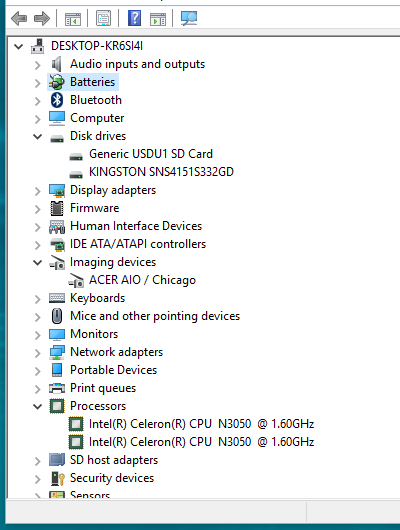Click the Security devices key icon
The image size is (400, 530).
click(x=57, y=478)
